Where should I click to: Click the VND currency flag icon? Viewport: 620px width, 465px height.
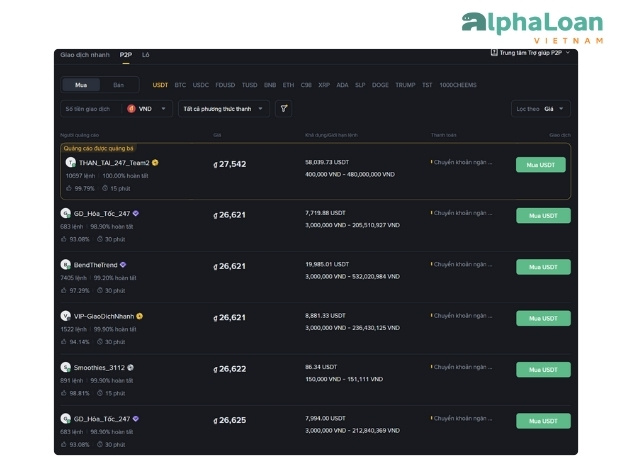point(131,108)
